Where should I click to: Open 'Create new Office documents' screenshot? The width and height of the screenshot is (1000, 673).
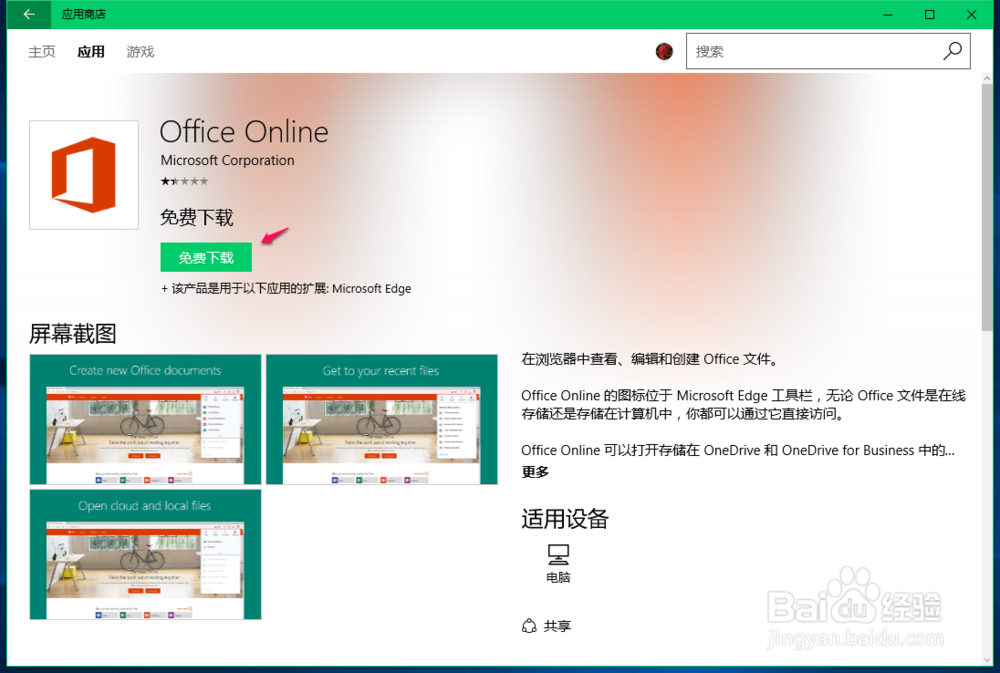(145, 420)
